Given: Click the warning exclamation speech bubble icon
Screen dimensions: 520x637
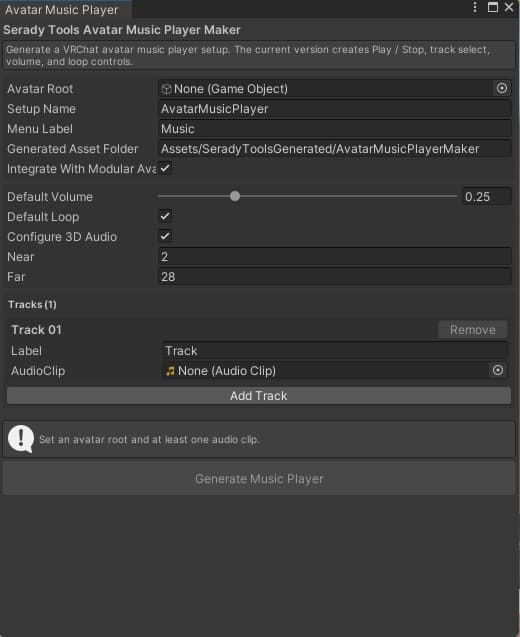Looking at the screenshot, I should pos(21,439).
